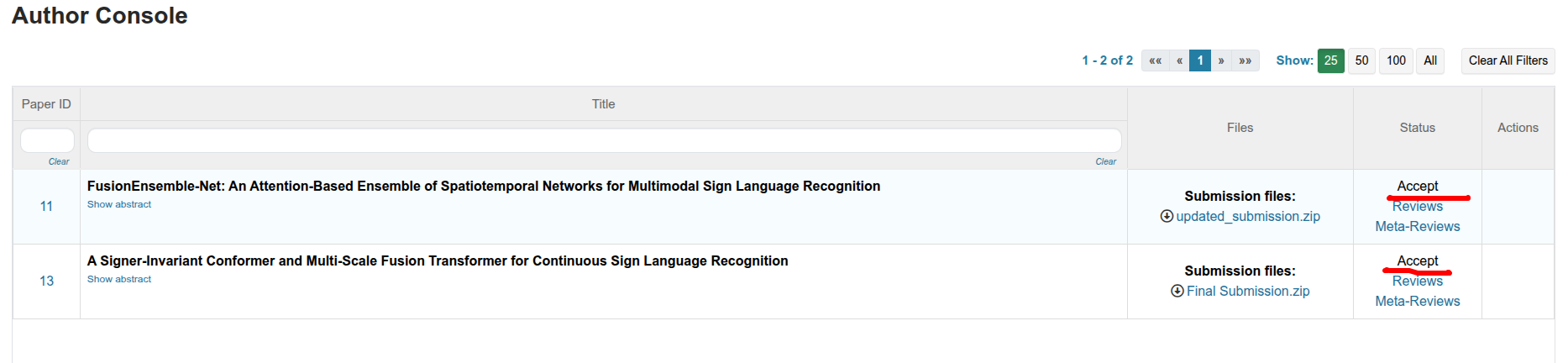Clear the Paper ID filter
Viewport: 1568px width, 363px height.
pyautogui.click(x=59, y=161)
